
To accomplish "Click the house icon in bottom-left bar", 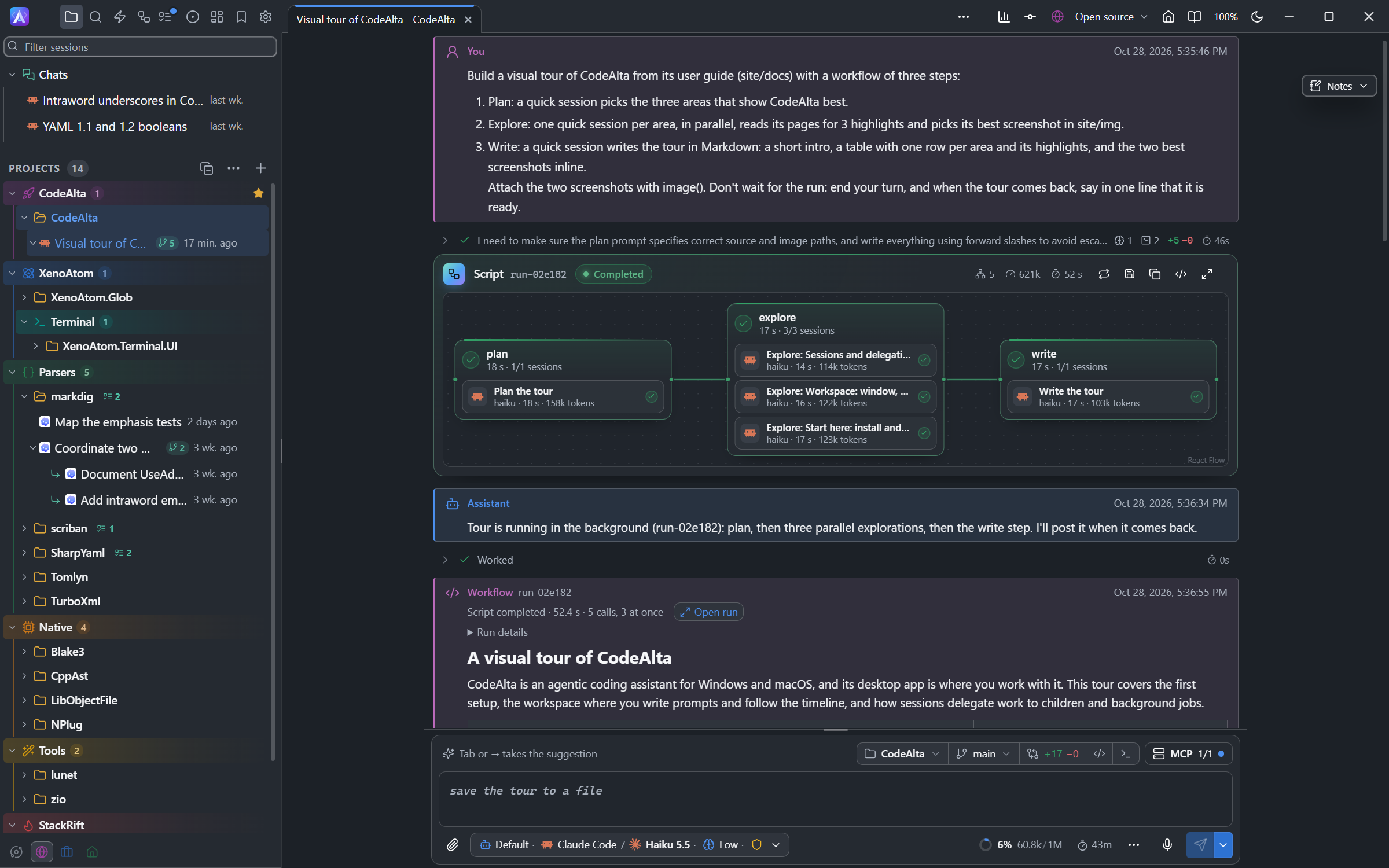I will tap(92, 852).
